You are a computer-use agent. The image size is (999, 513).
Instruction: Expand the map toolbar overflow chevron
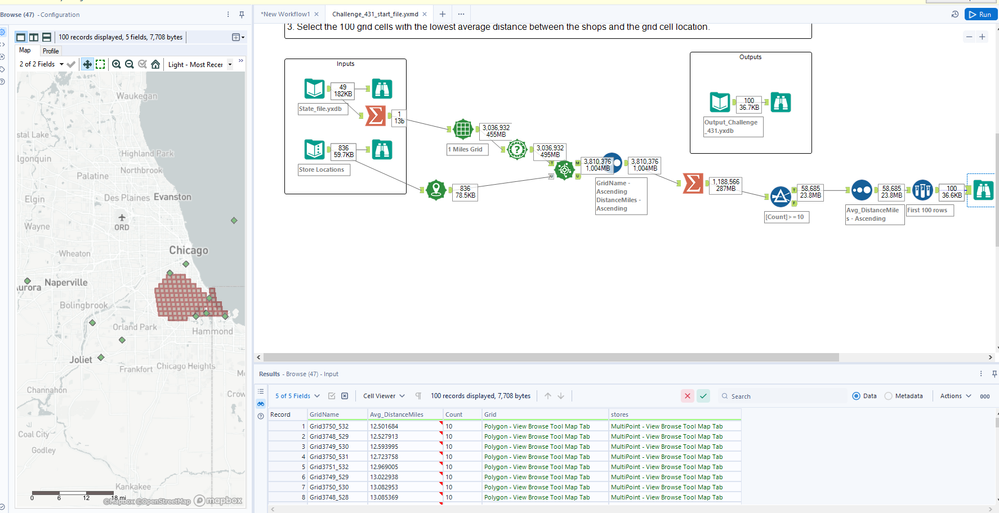coord(241,61)
